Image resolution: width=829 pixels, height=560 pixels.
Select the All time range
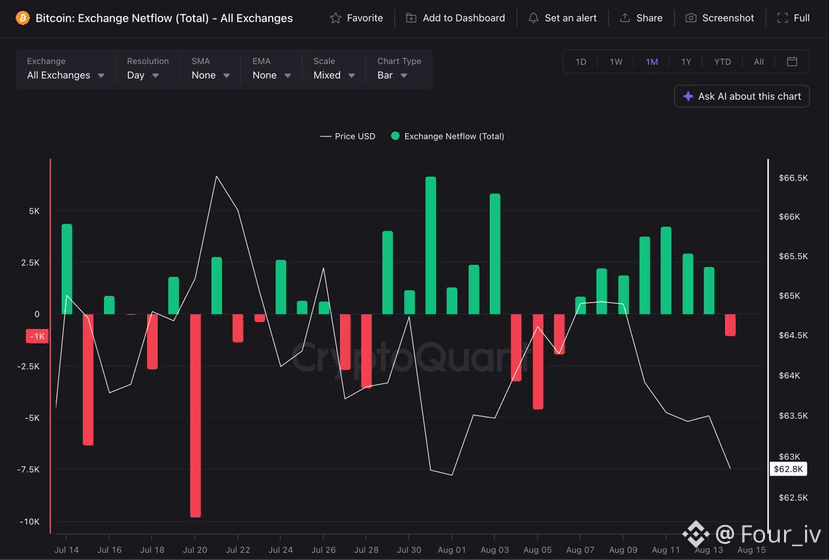[x=758, y=62]
